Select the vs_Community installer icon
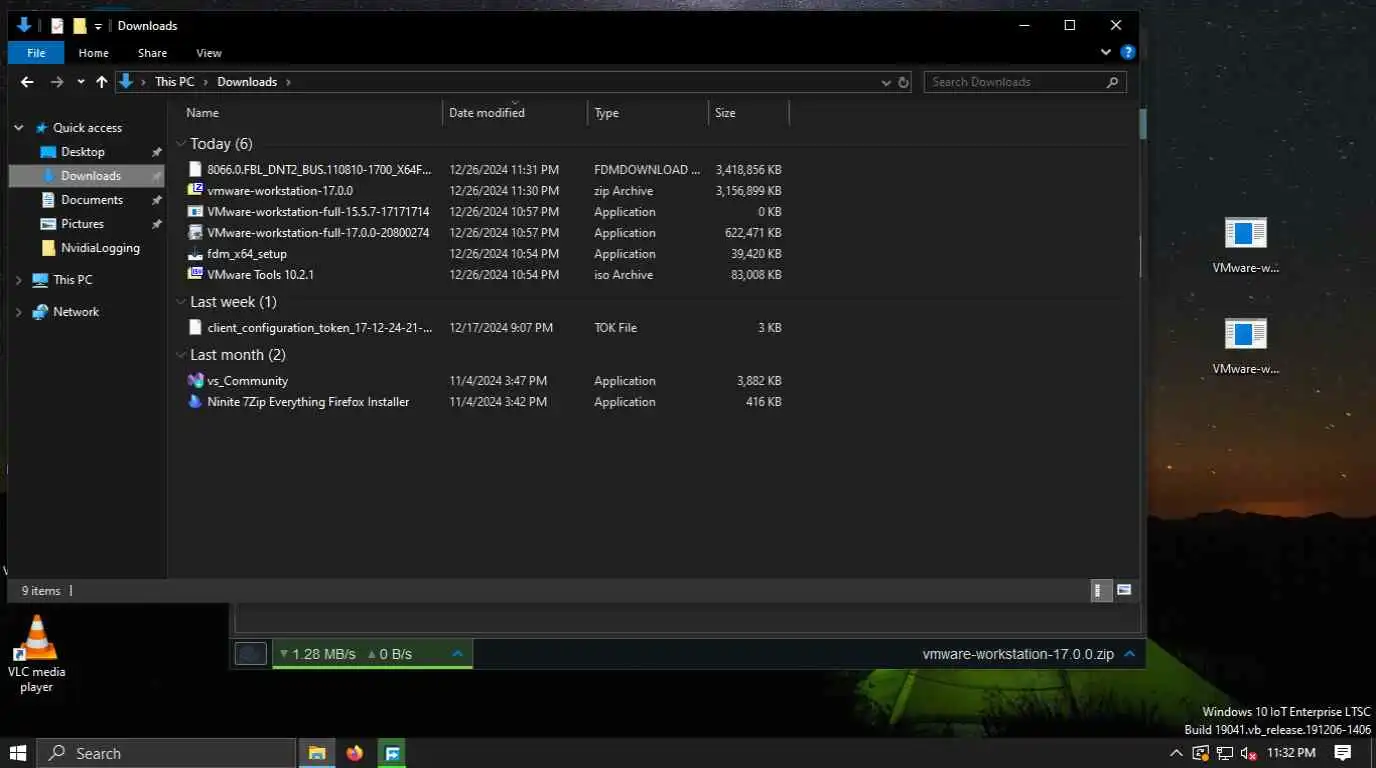The width and height of the screenshot is (1376, 768). click(196, 381)
